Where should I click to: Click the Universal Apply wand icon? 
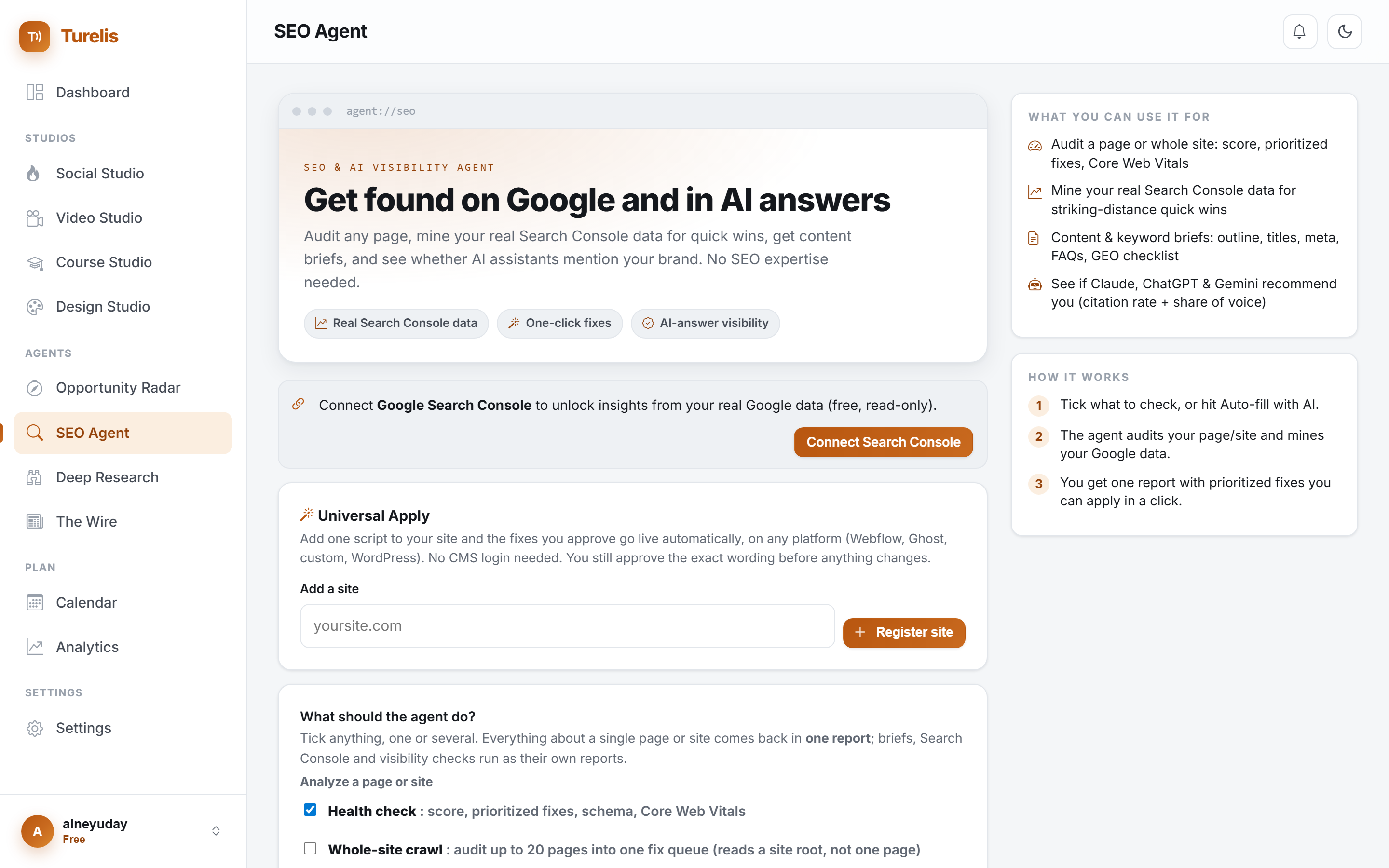[x=307, y=515]
